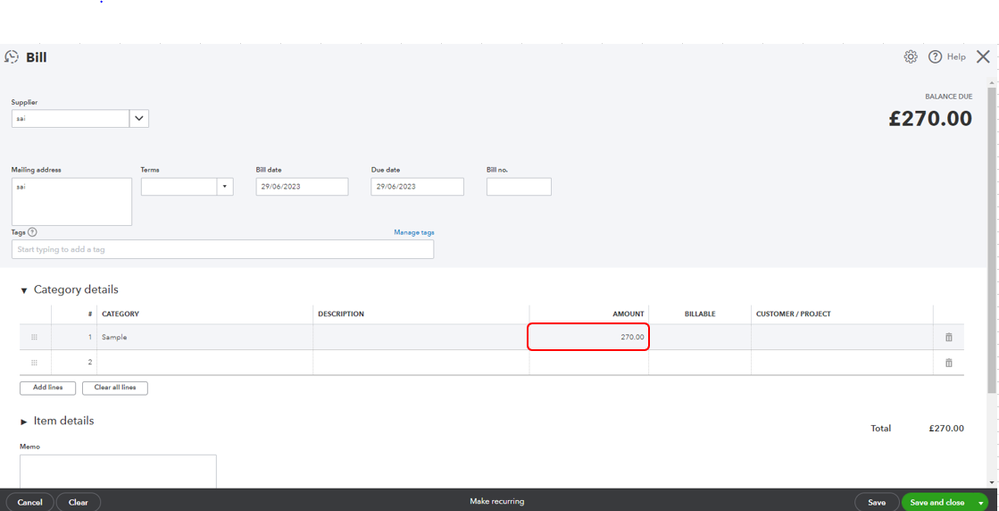Screen dimensions: 999x511
Task: Click the Supplier field containing sai
Action: pos(71,119)
